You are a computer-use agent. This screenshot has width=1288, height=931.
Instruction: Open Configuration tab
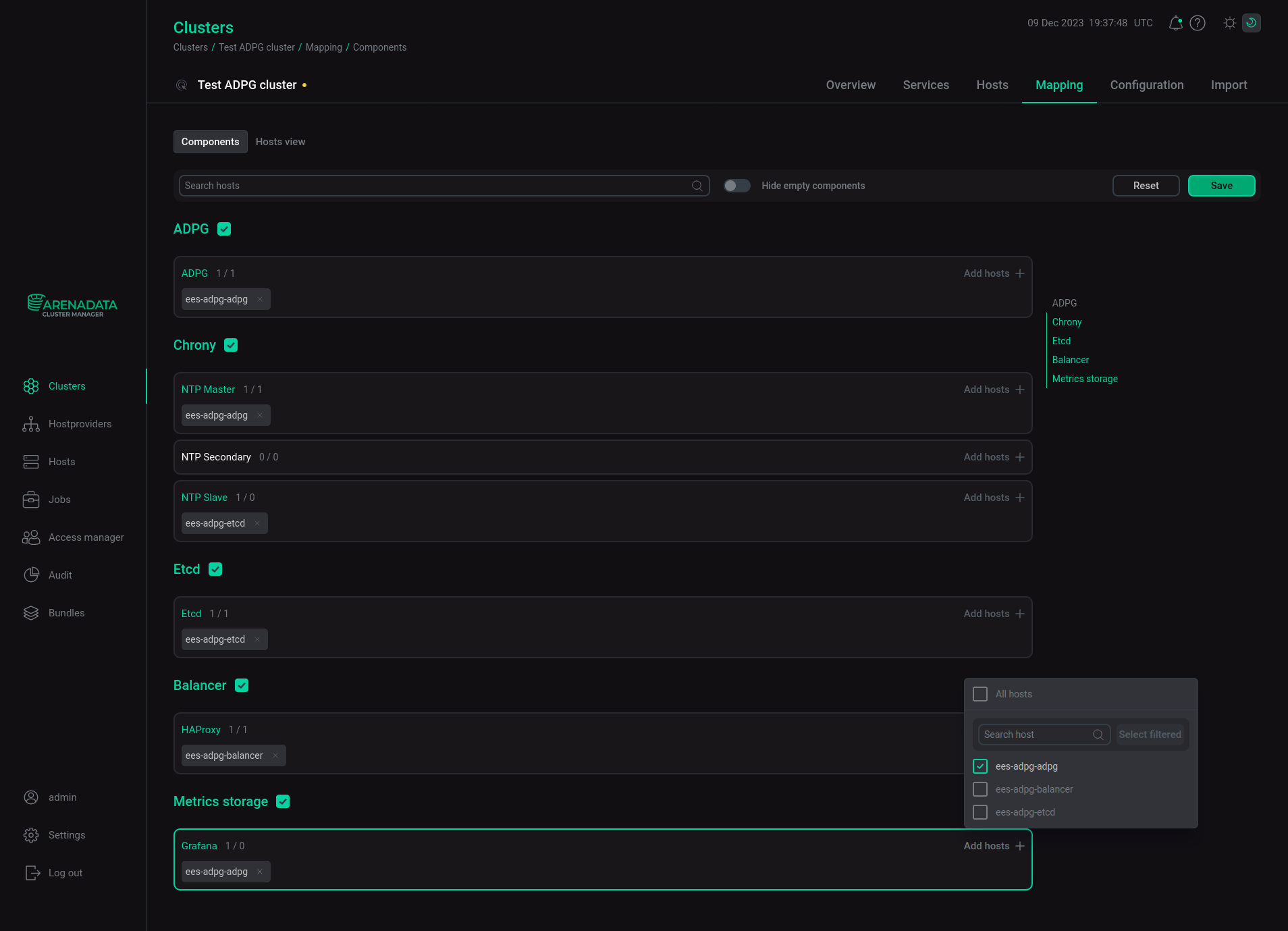(x=1146, y=85)
